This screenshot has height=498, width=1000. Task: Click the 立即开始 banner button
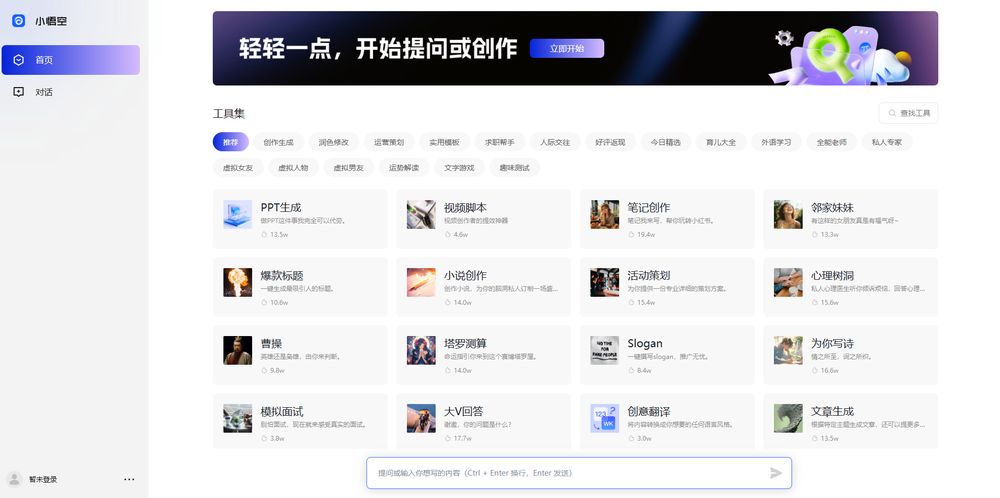566,48
